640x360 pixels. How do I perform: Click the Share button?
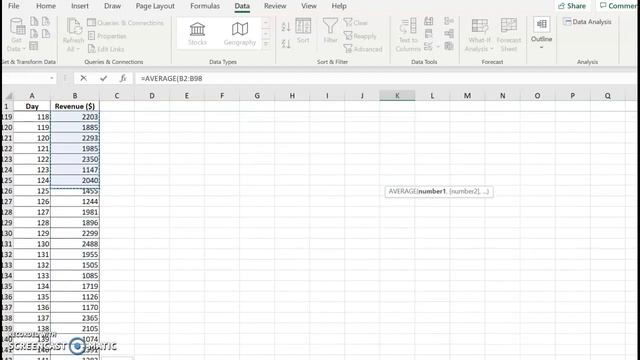[572, 6]
